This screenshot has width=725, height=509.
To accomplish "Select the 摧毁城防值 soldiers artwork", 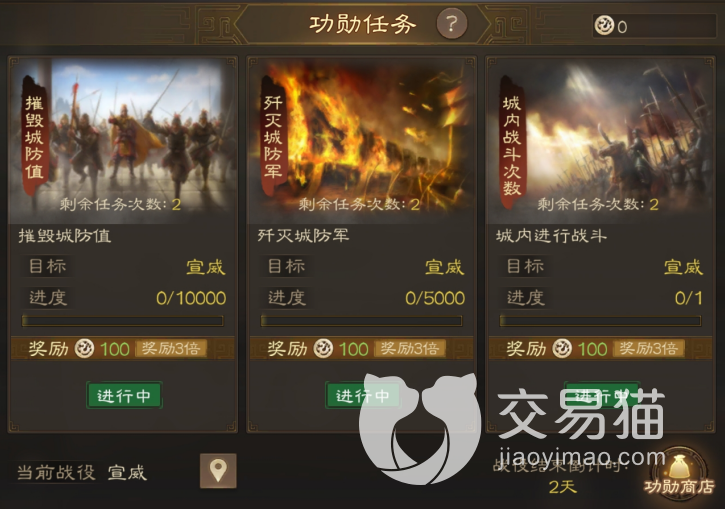I will point(123,139).
